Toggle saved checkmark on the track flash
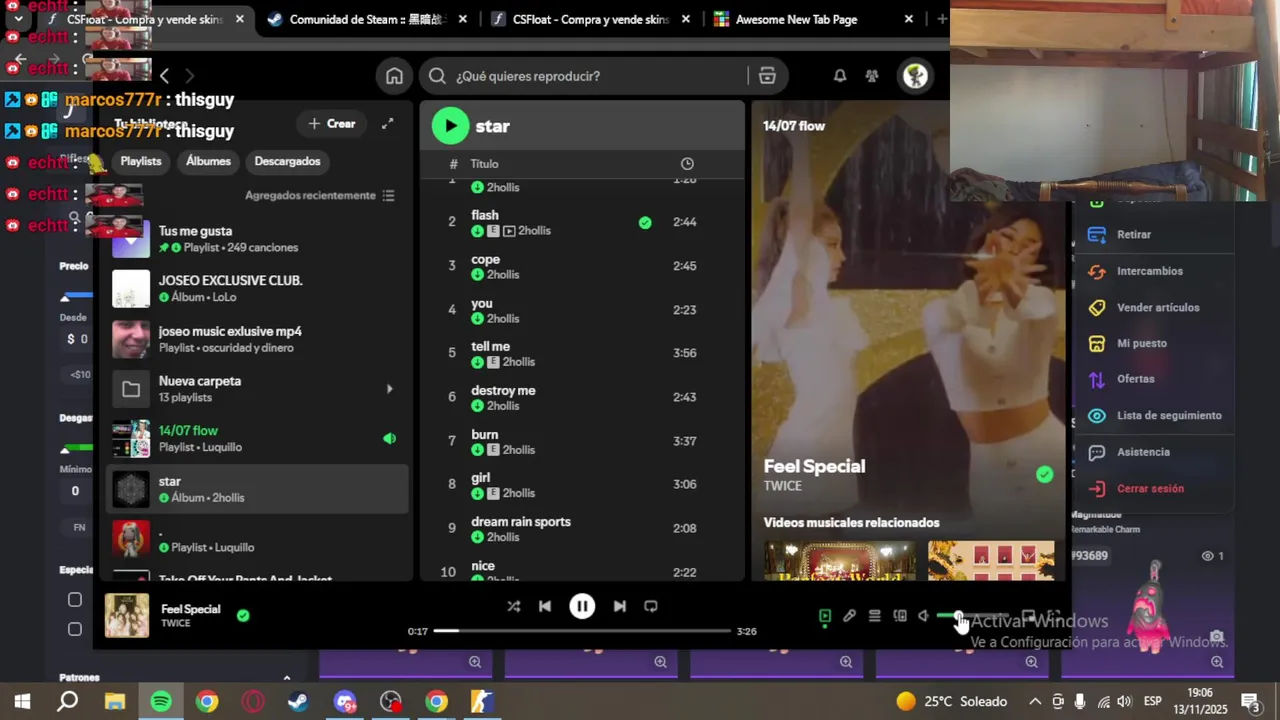Viewport: 1280px width, 720px height. point(645,222)
